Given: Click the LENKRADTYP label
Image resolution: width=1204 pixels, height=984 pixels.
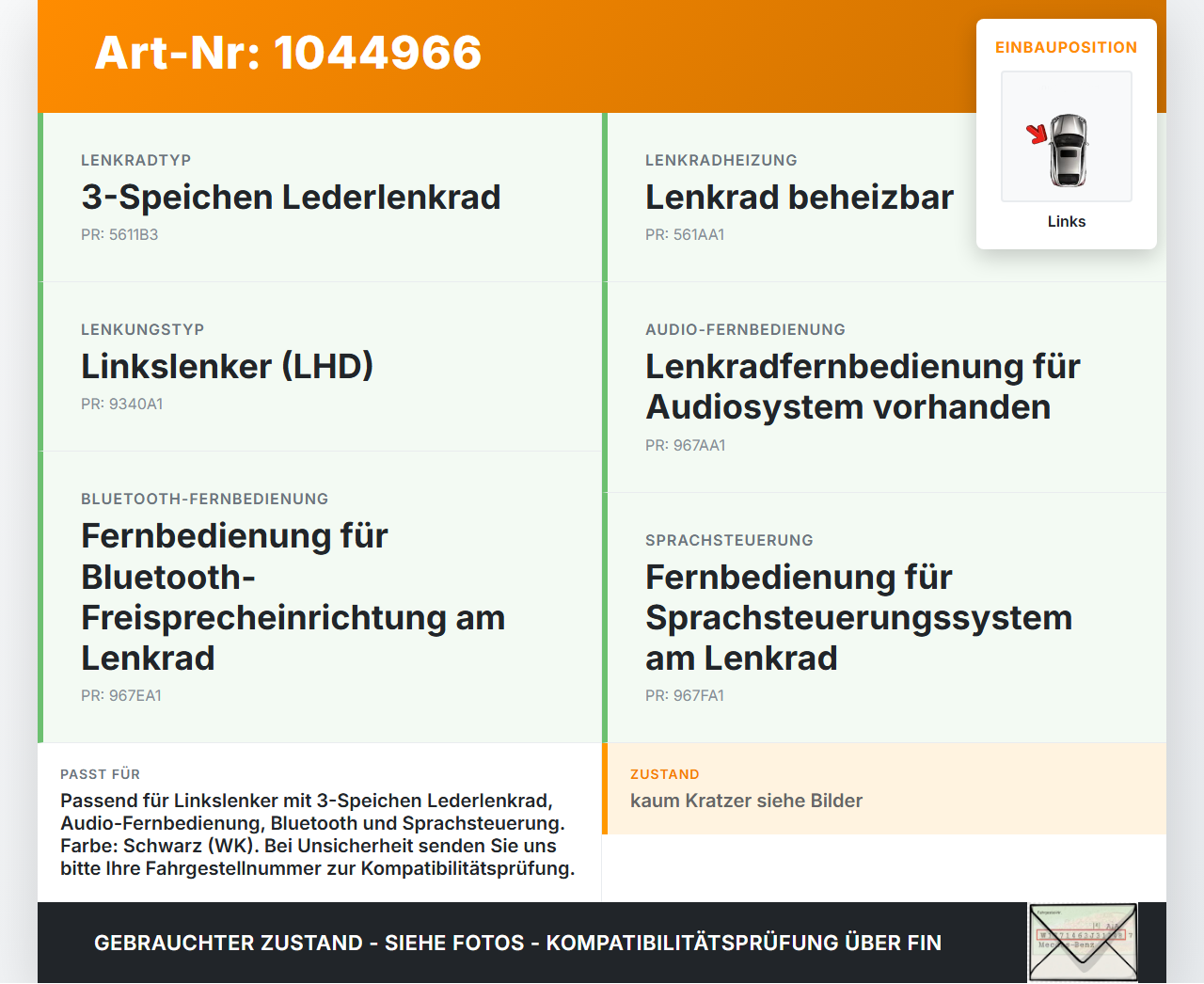Looking at the screenshot, I should [136, 160].
